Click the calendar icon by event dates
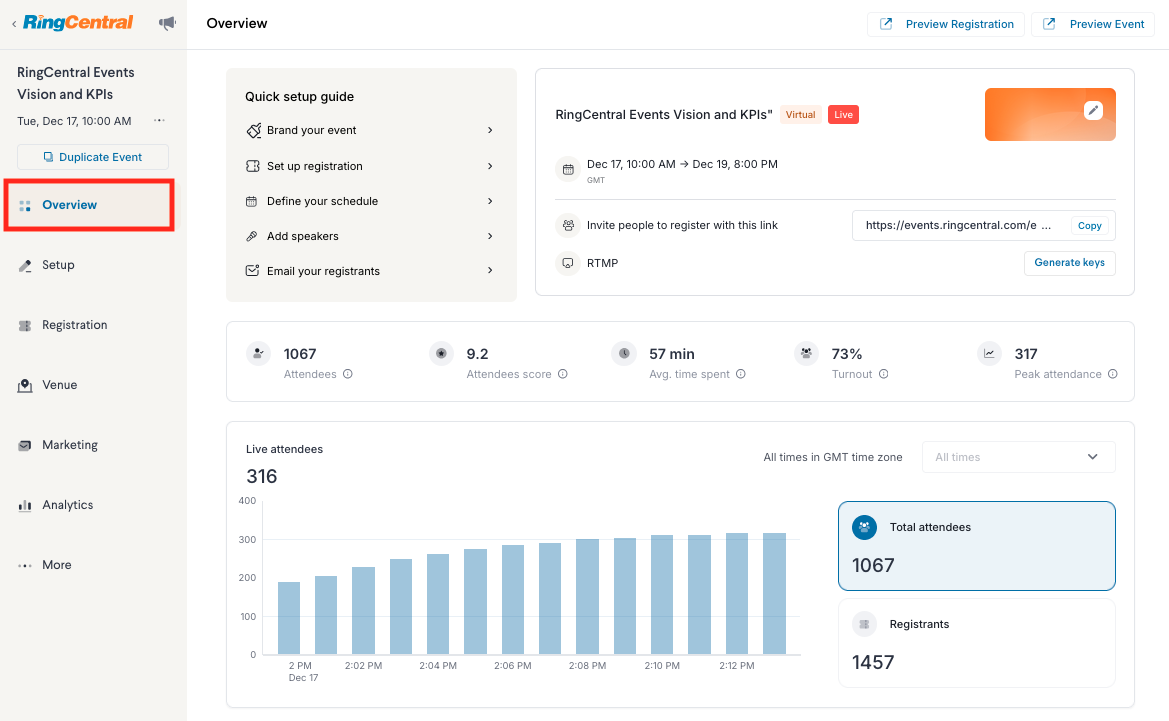 click(x=568, y=169)
